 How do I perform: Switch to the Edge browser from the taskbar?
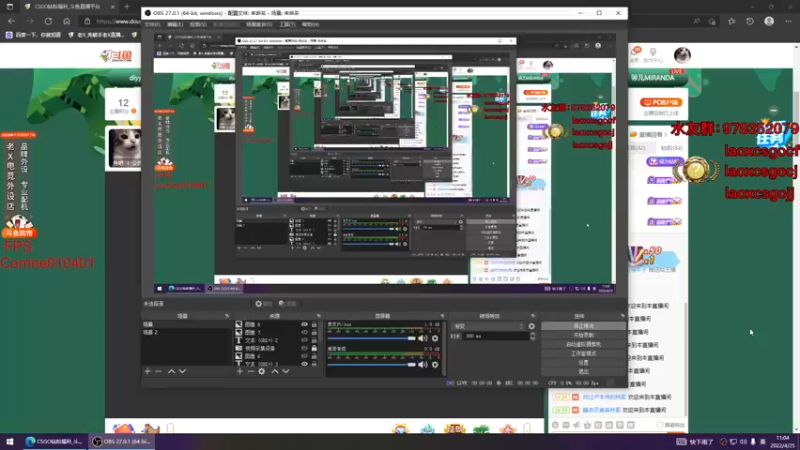point(55,442)
